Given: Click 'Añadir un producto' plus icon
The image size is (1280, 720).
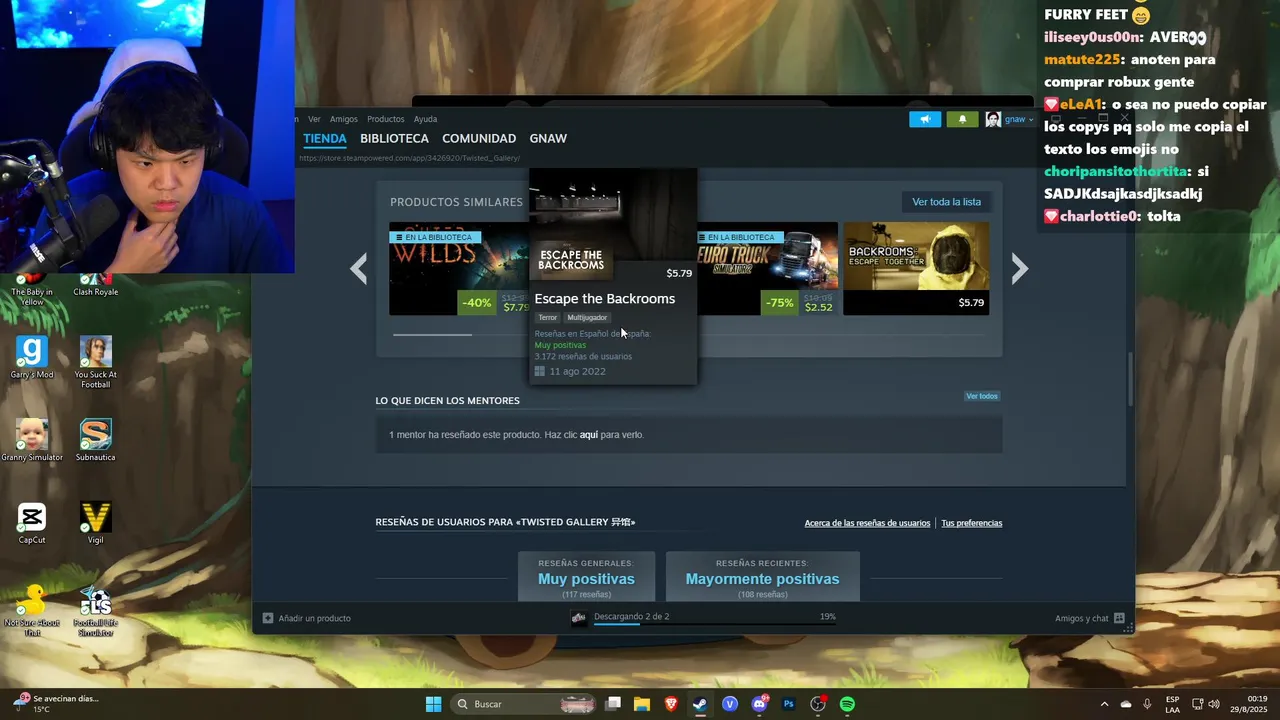Looking at the screenshot, I should pyautogui.click(x=267, y=618).
